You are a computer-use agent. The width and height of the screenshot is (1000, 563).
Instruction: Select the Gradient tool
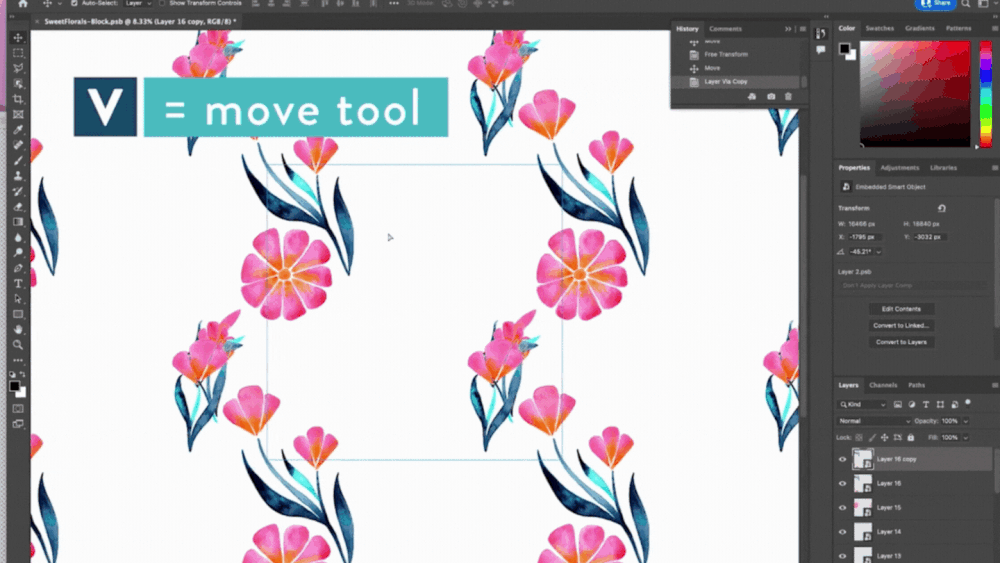point(18,222)
